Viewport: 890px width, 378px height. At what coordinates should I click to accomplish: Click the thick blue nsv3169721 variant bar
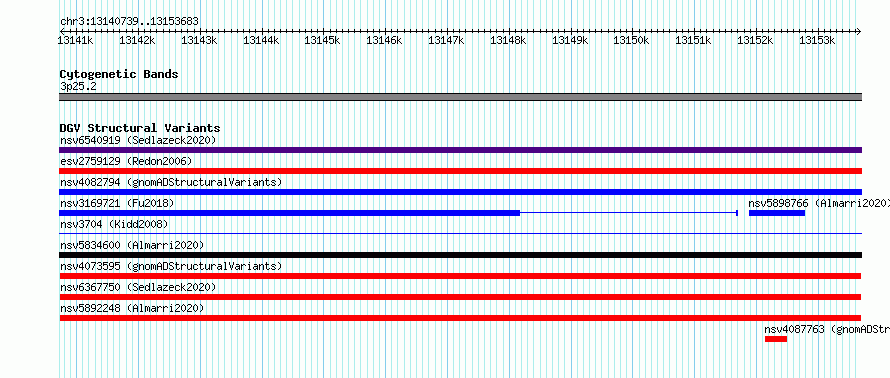coord(289,213)
